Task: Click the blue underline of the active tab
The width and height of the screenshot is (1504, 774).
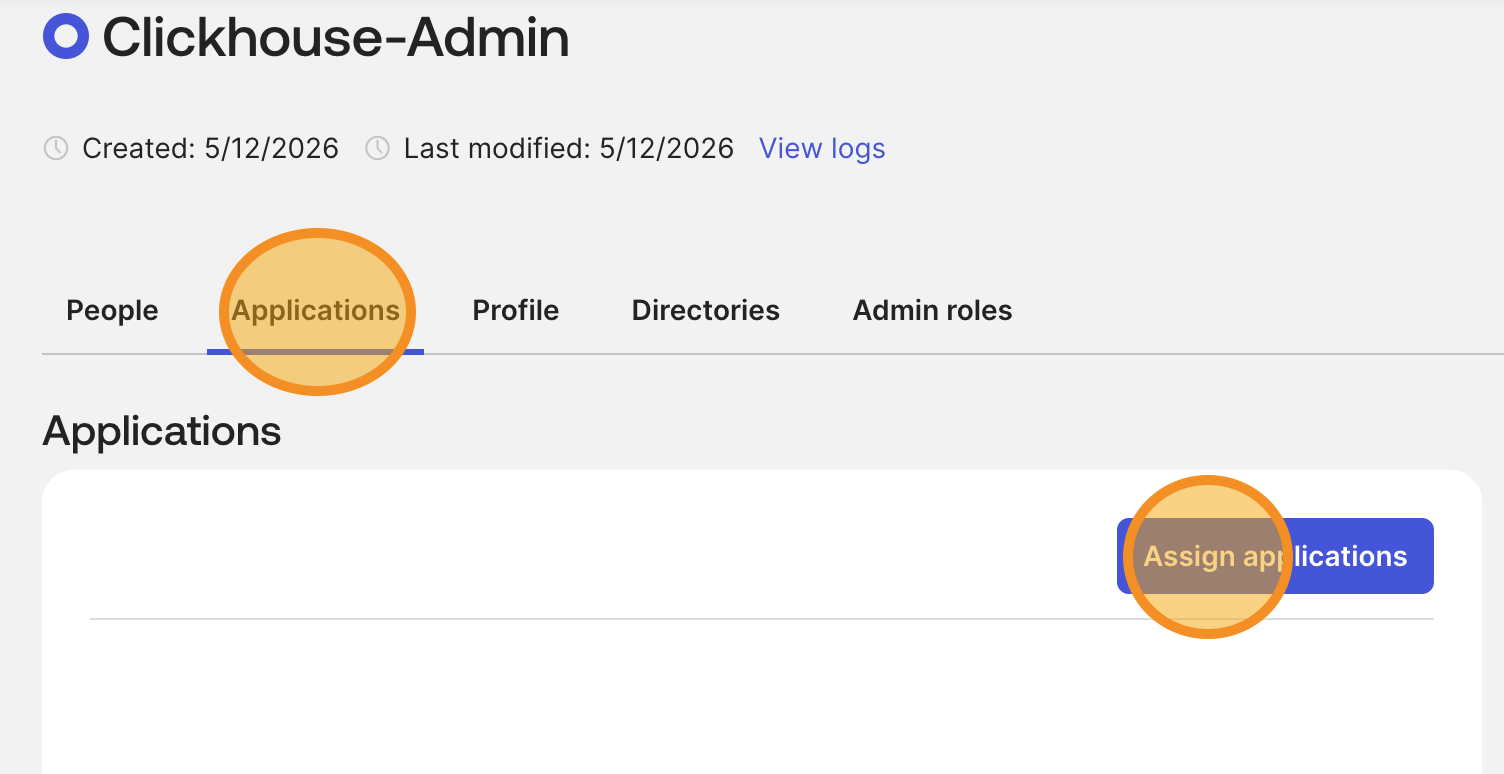Action: [x=316, y=351]
